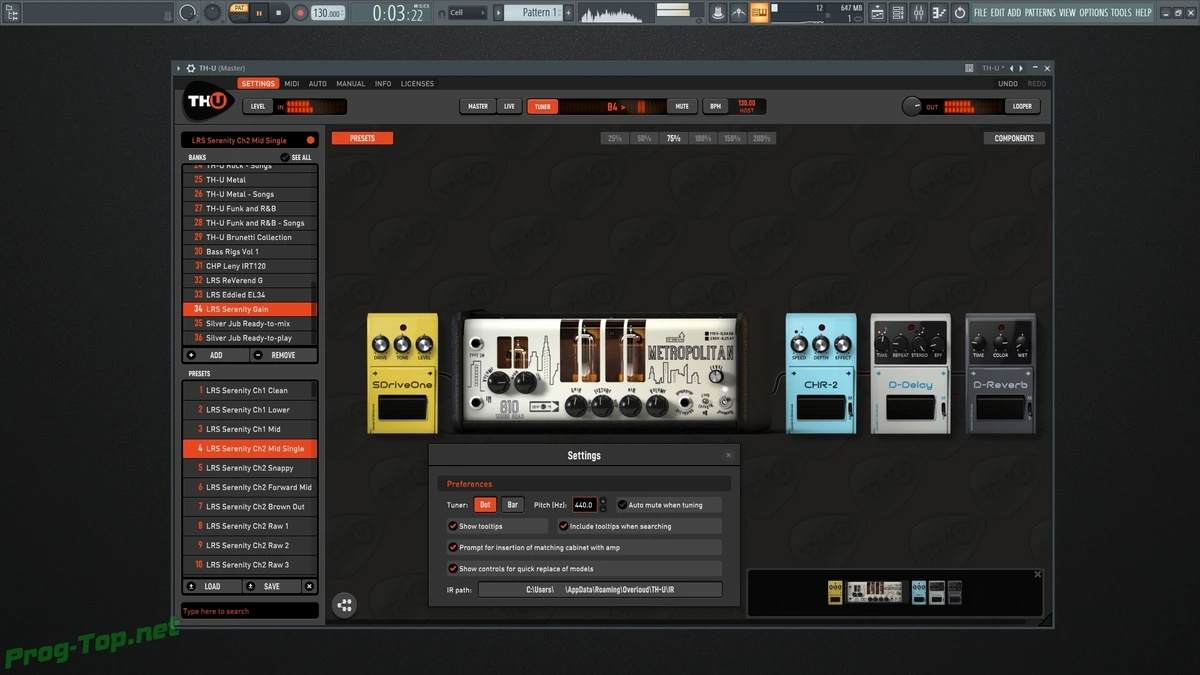Viewport: 1200px width, 675px height.
Task: Open the COMPONENTS panel
Action: tap(1014, 139)
